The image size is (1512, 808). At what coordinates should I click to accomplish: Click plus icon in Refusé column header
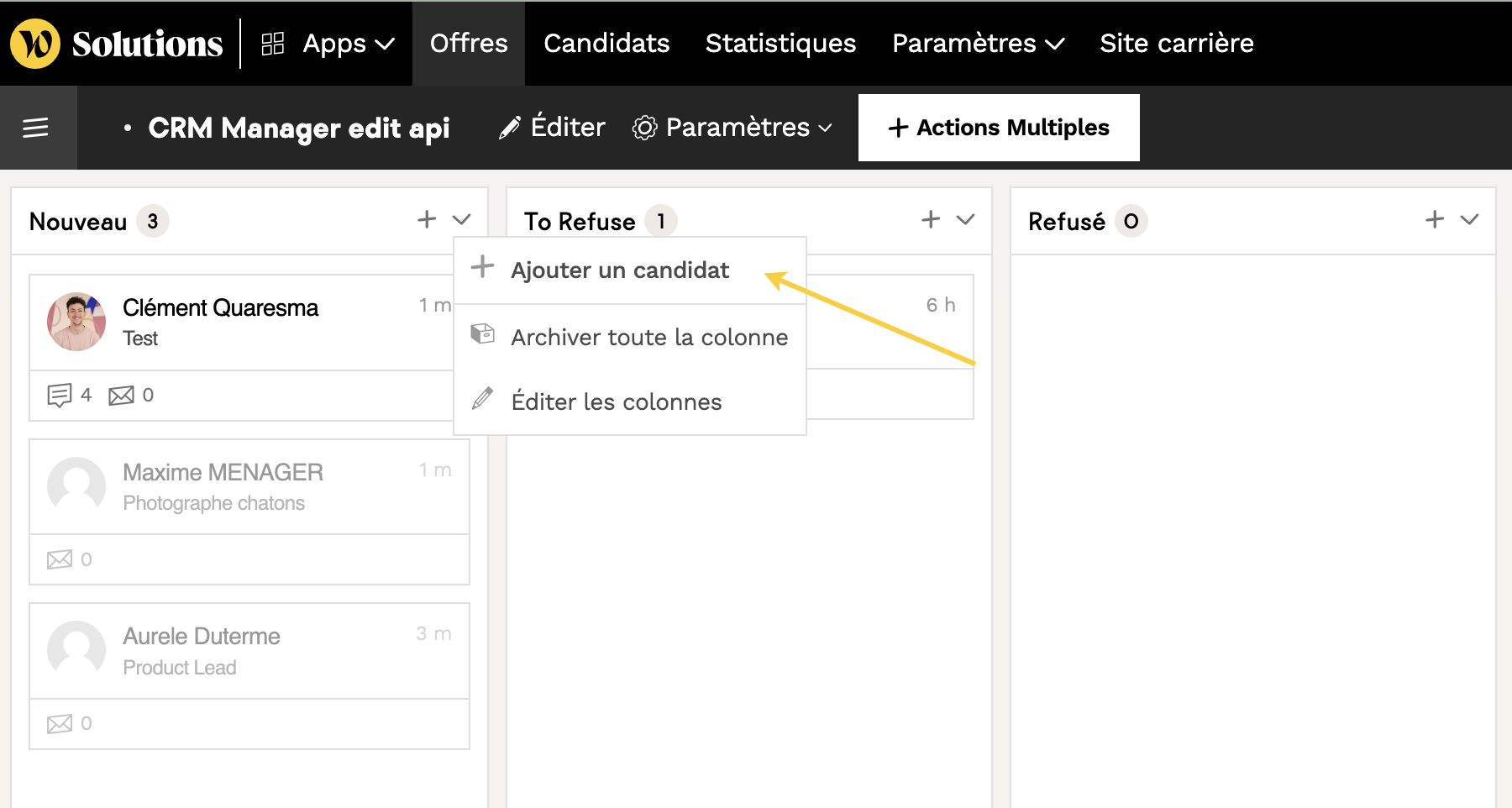(x=1435, y=220)
